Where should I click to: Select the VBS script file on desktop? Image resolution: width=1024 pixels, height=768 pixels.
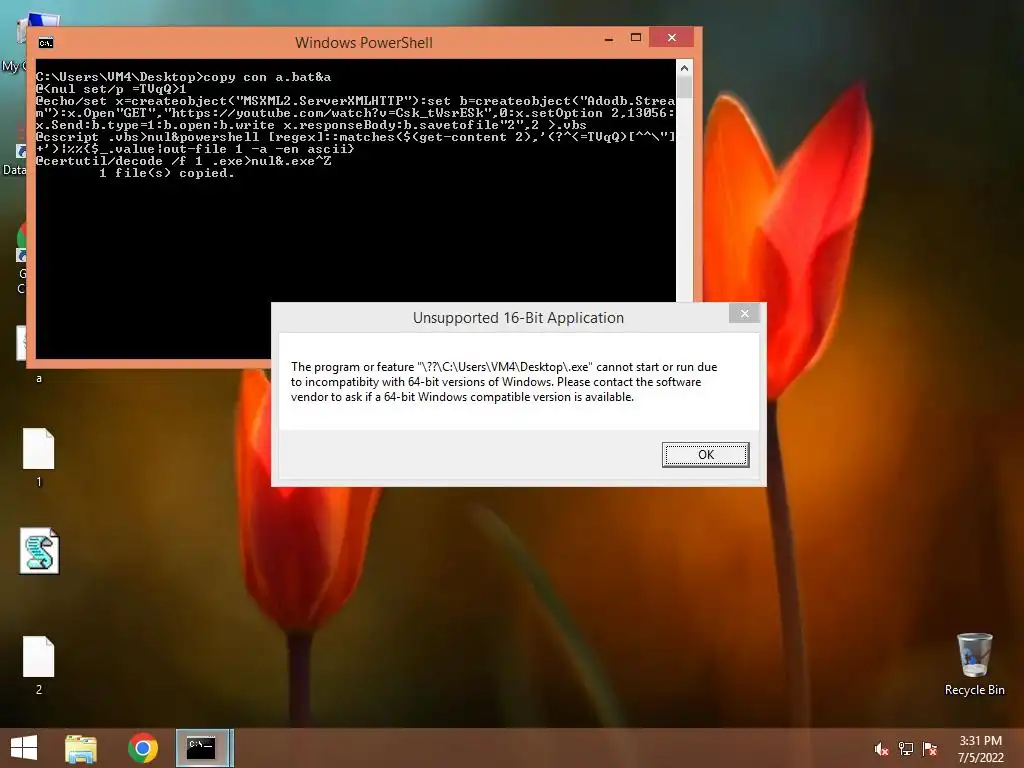[x=39, y=551]
